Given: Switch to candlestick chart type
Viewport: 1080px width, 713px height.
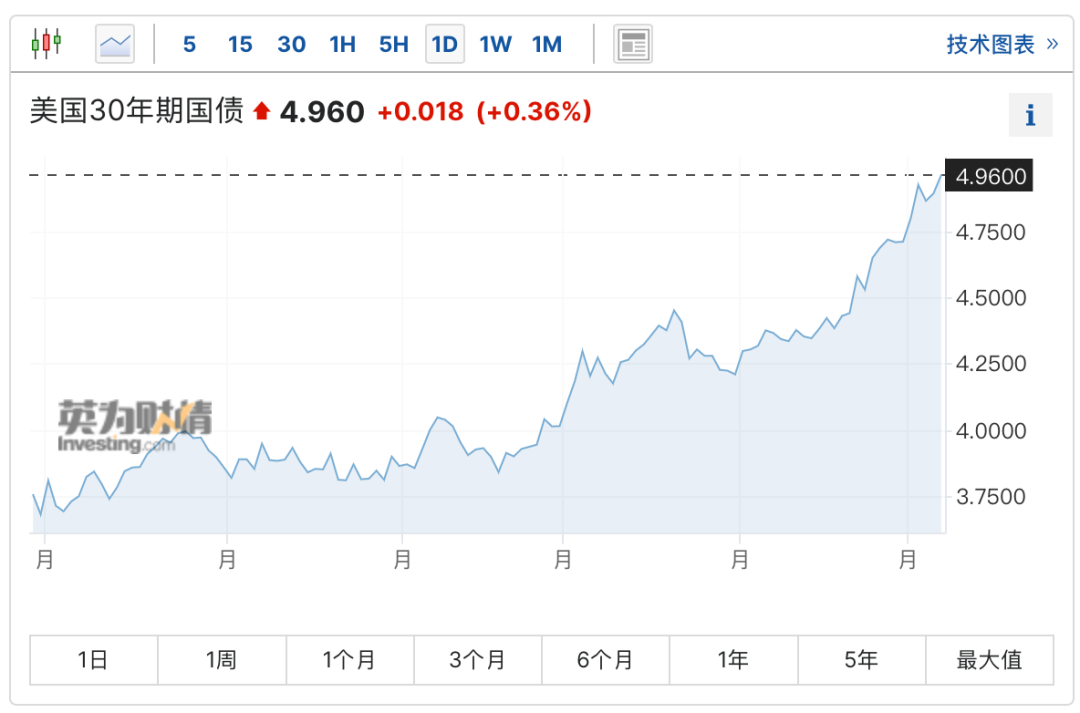Looking at the screenshot, I should point(46,44).
